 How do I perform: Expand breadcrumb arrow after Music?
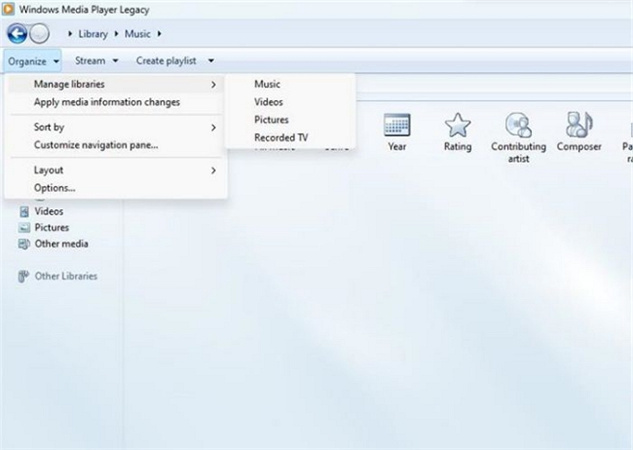pyautogui.click(x=159, y=34)
